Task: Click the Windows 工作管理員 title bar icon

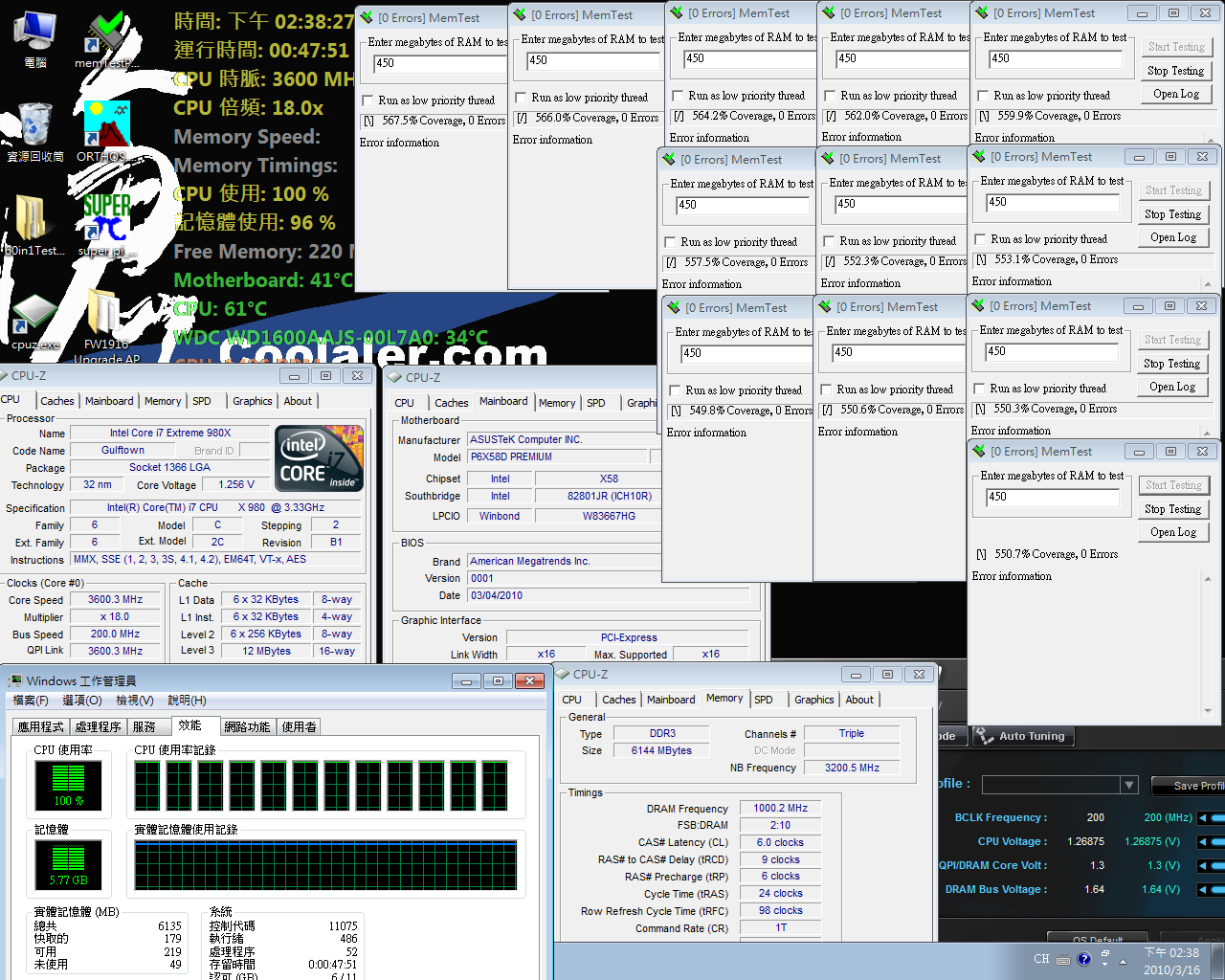Action: click(x=15, y=680)
